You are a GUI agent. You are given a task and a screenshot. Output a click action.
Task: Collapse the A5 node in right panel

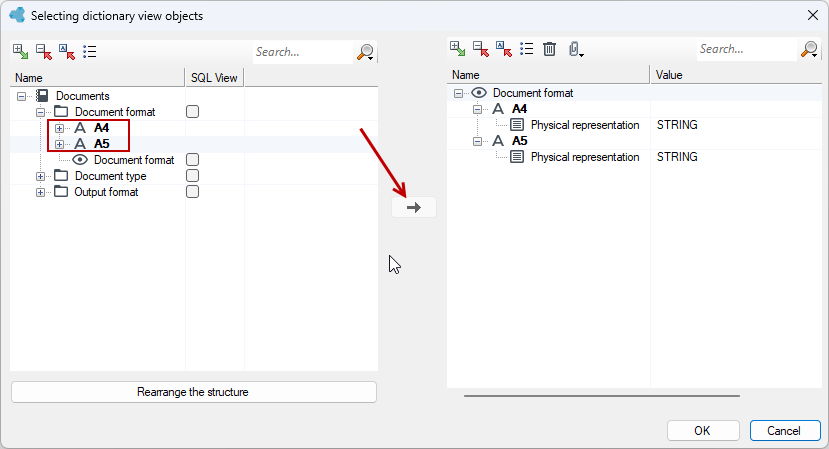[x=477, y=141]
